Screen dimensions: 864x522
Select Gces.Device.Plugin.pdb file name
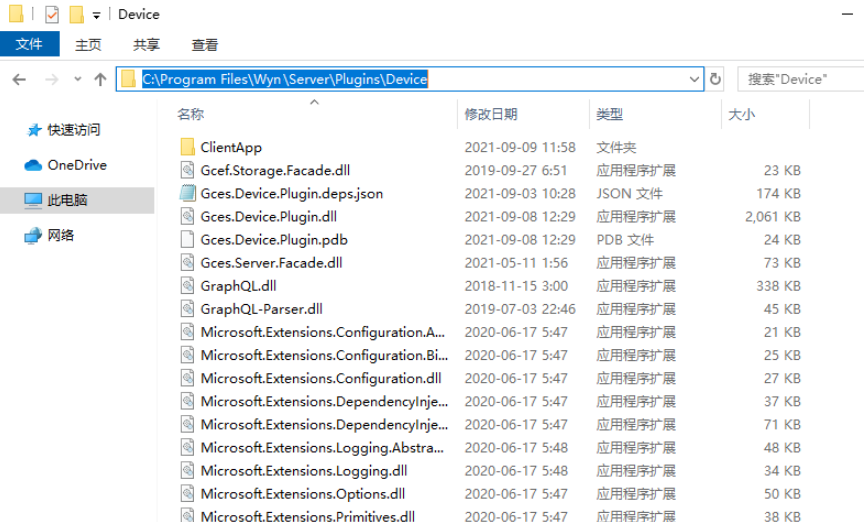point(274,240)
